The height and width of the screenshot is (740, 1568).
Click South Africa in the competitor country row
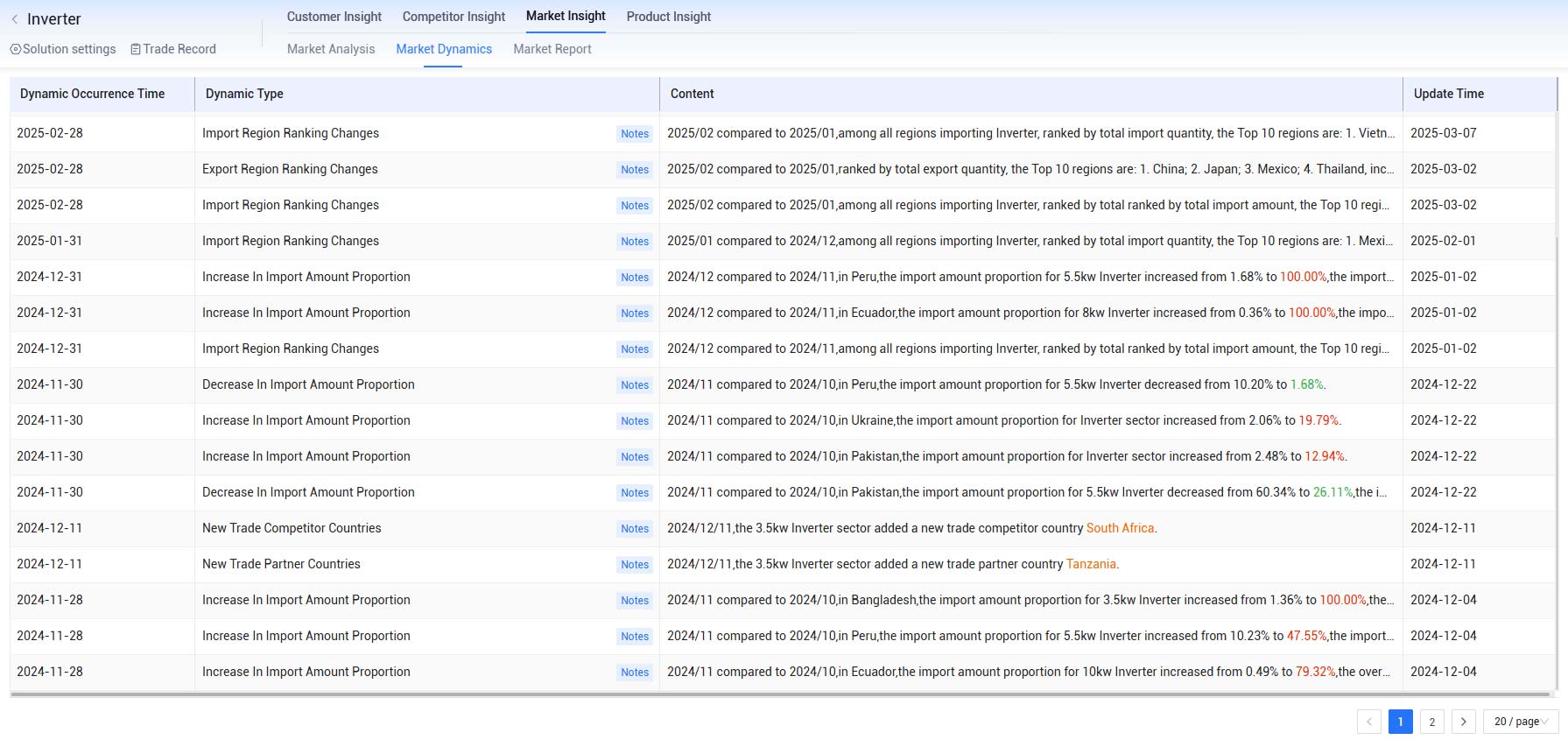(x=1120, y=528)
